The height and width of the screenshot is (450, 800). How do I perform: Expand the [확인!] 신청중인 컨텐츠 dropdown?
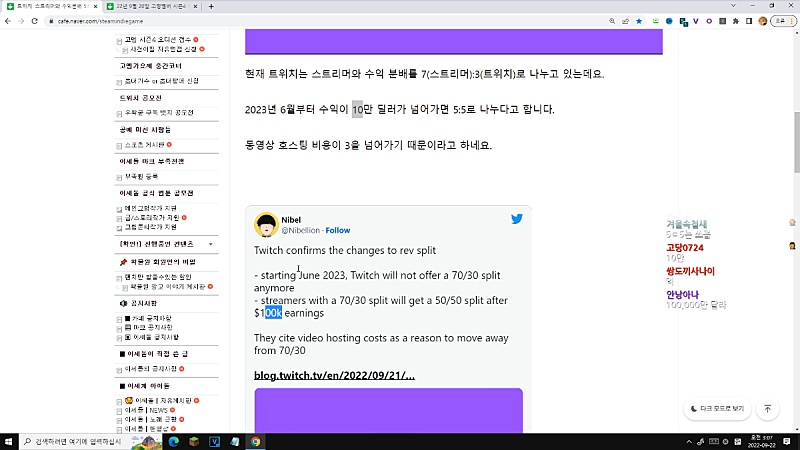(x=210, y=244)
